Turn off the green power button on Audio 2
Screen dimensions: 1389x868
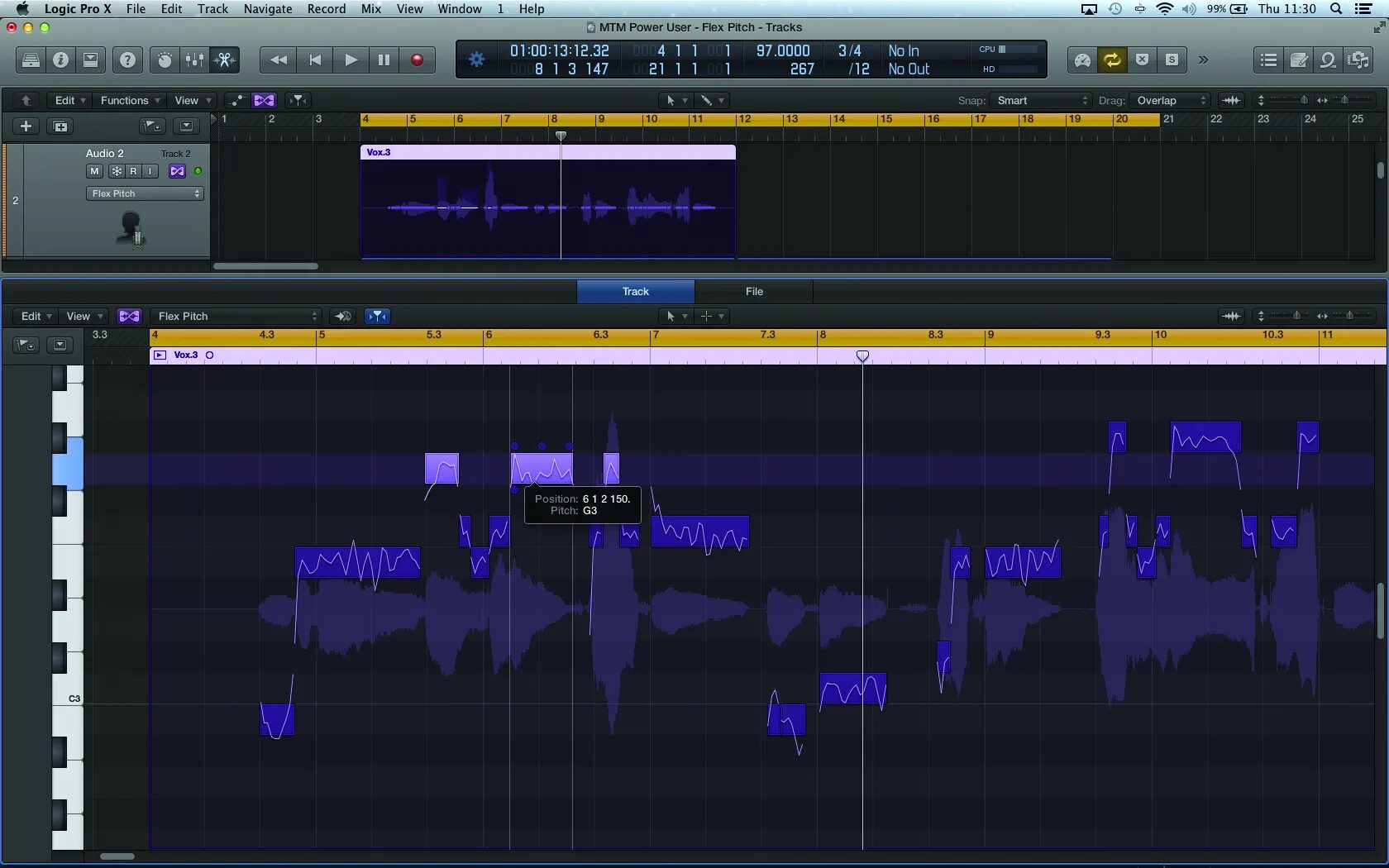click(198, 171)
